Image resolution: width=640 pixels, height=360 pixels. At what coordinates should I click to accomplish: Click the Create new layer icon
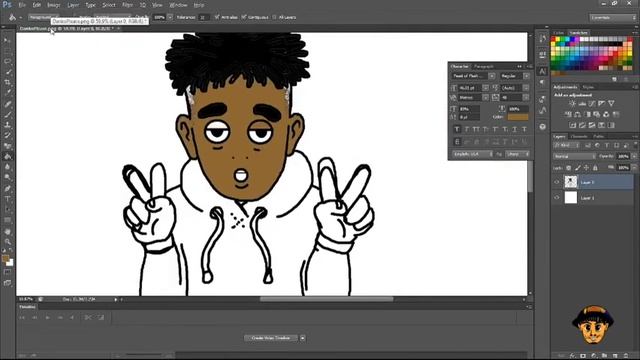[616, 356]
